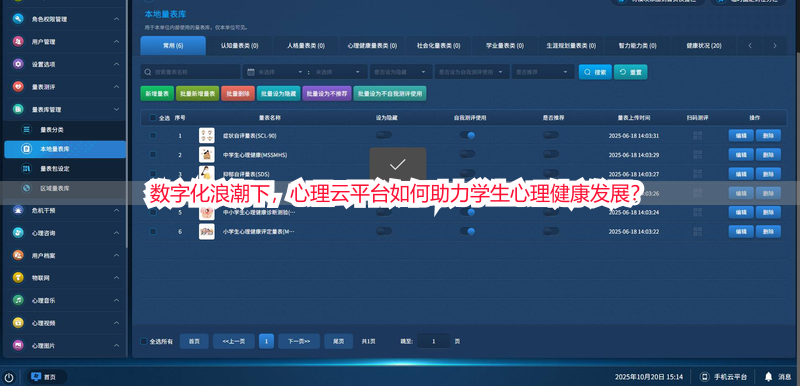Open thumbnail of 症状自评量表(SCL-90)
Screen dimensions: 800x386
point(207,136)
